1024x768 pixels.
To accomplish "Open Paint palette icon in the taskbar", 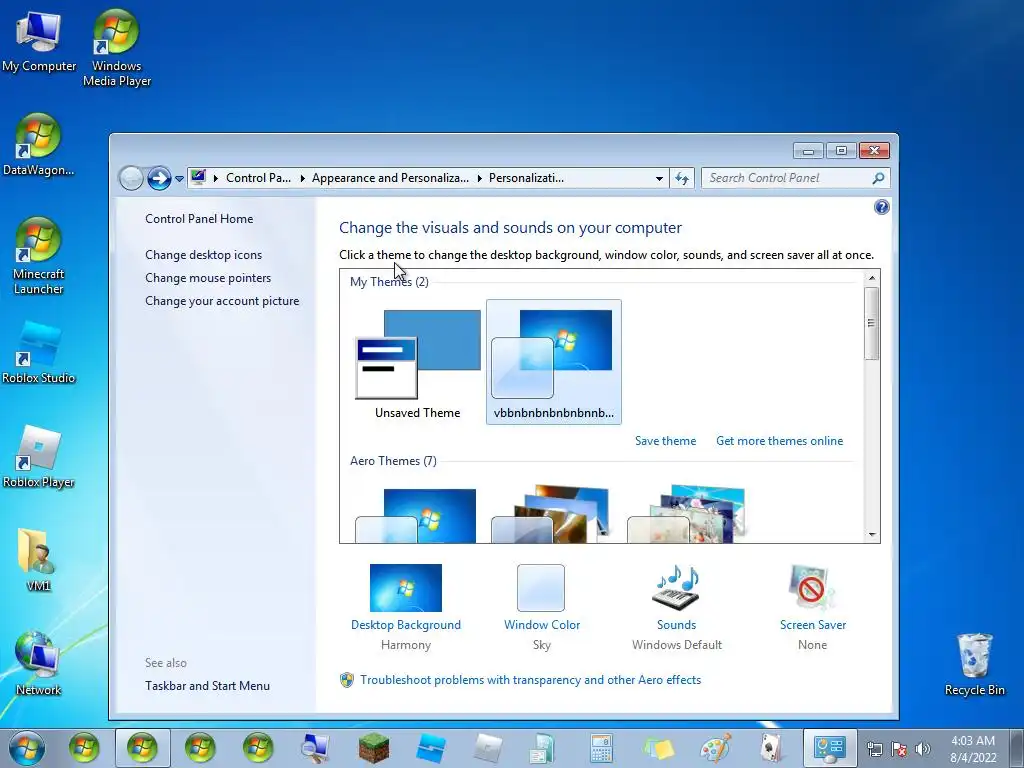I will coord(716,748).
